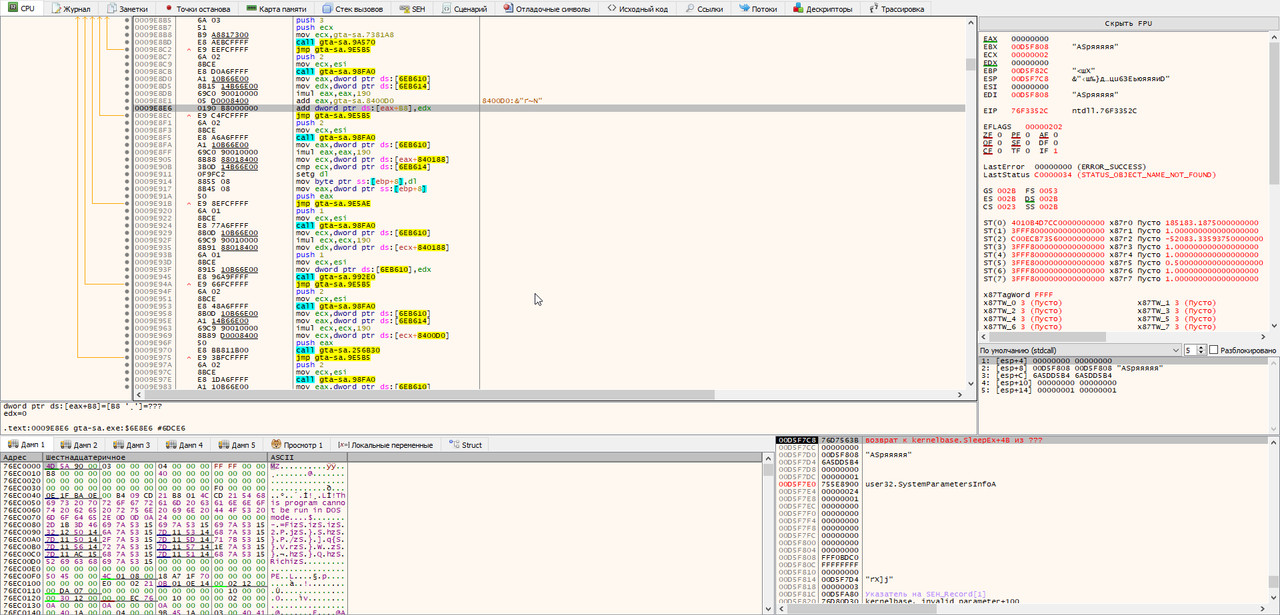Open the Потоки tab
Viewport: 1280px width, 615px height.
[758, 8]
